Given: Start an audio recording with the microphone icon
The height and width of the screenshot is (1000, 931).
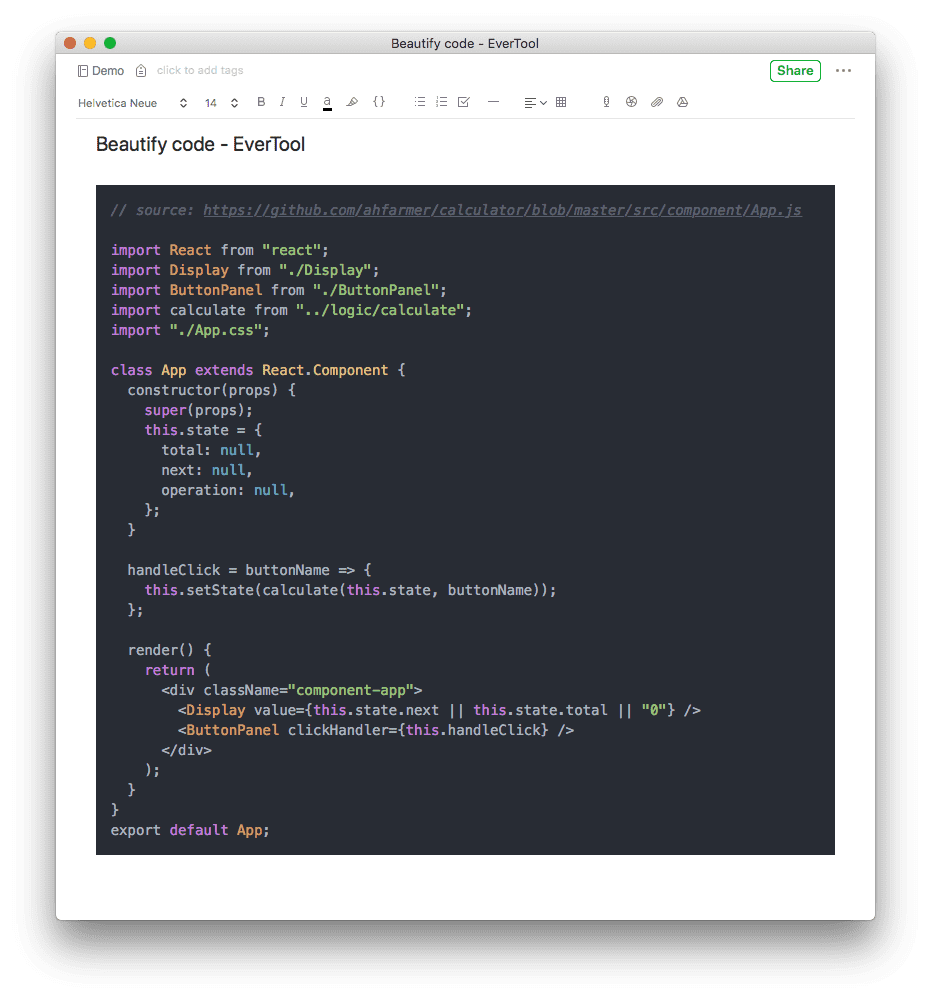Looking at the screenshot, I should [606, 101].
